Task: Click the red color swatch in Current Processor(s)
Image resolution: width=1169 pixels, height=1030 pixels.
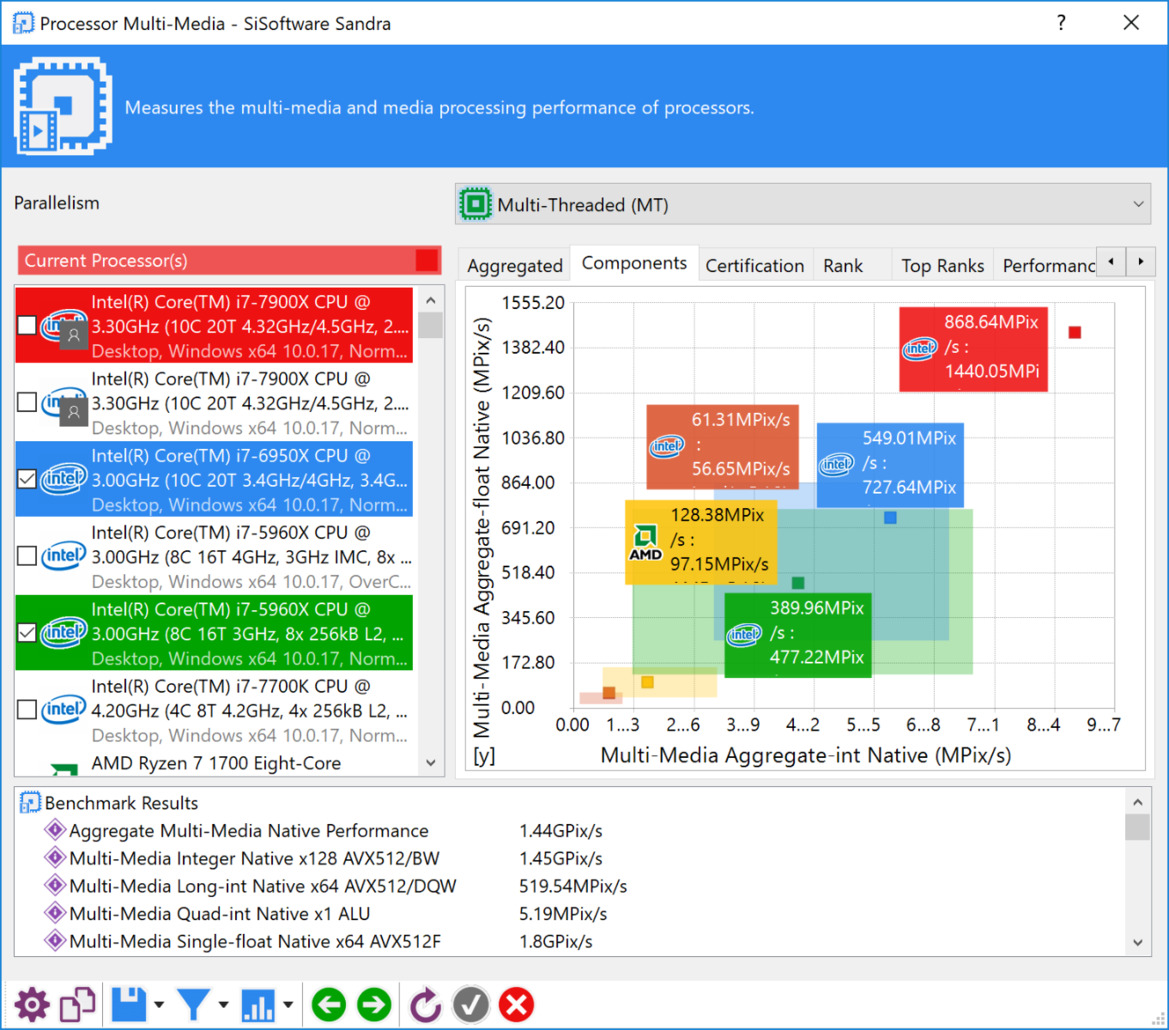Action: (x=427, y=260)
